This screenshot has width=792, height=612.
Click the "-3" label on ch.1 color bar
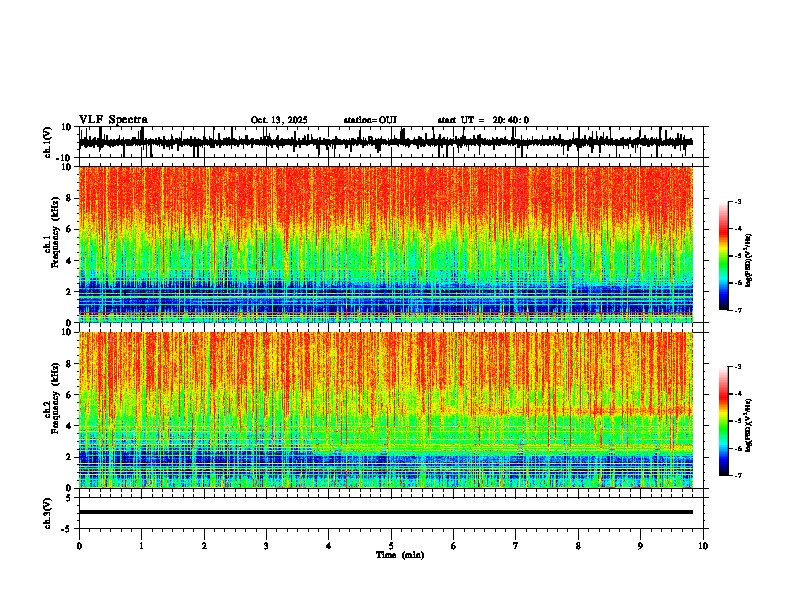(x=737, y=201)
